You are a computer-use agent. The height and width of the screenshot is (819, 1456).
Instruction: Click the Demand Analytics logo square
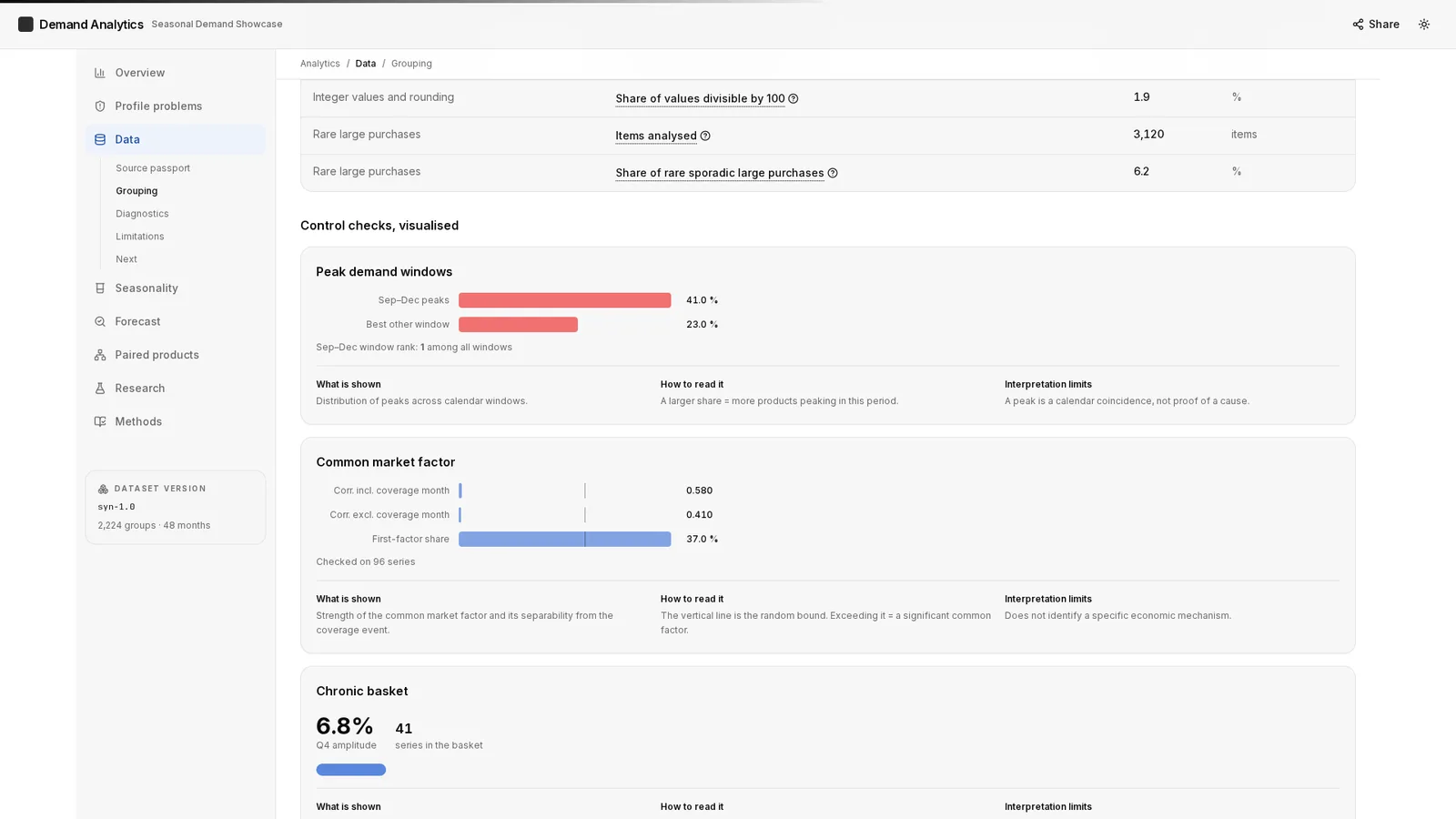25,25
